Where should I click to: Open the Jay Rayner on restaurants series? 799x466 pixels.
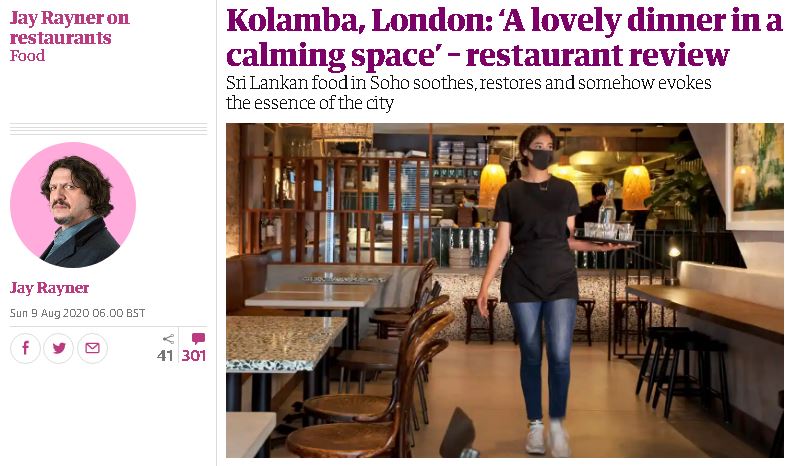coord(69,28)
